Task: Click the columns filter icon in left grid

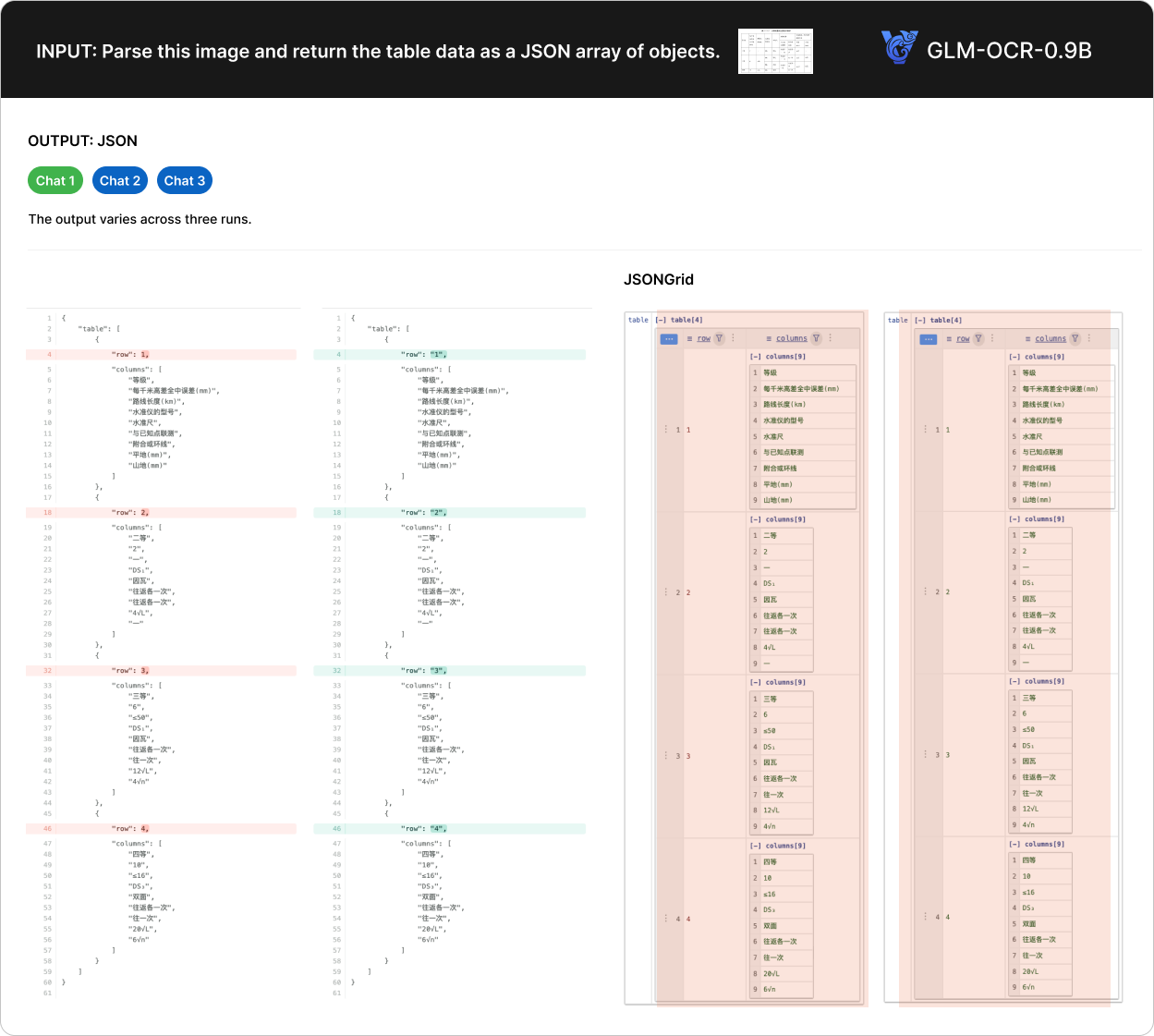Action: 817,338
